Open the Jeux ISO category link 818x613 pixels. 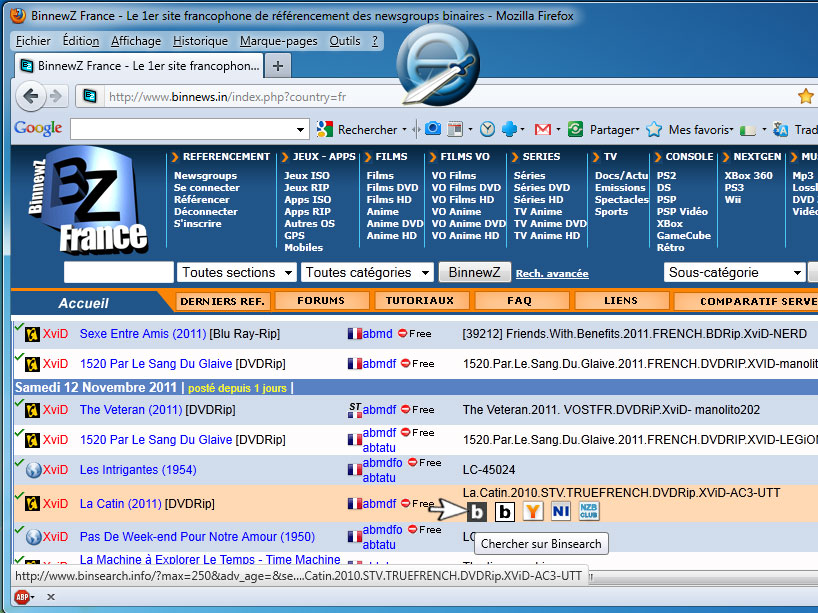tap(307, 176)
